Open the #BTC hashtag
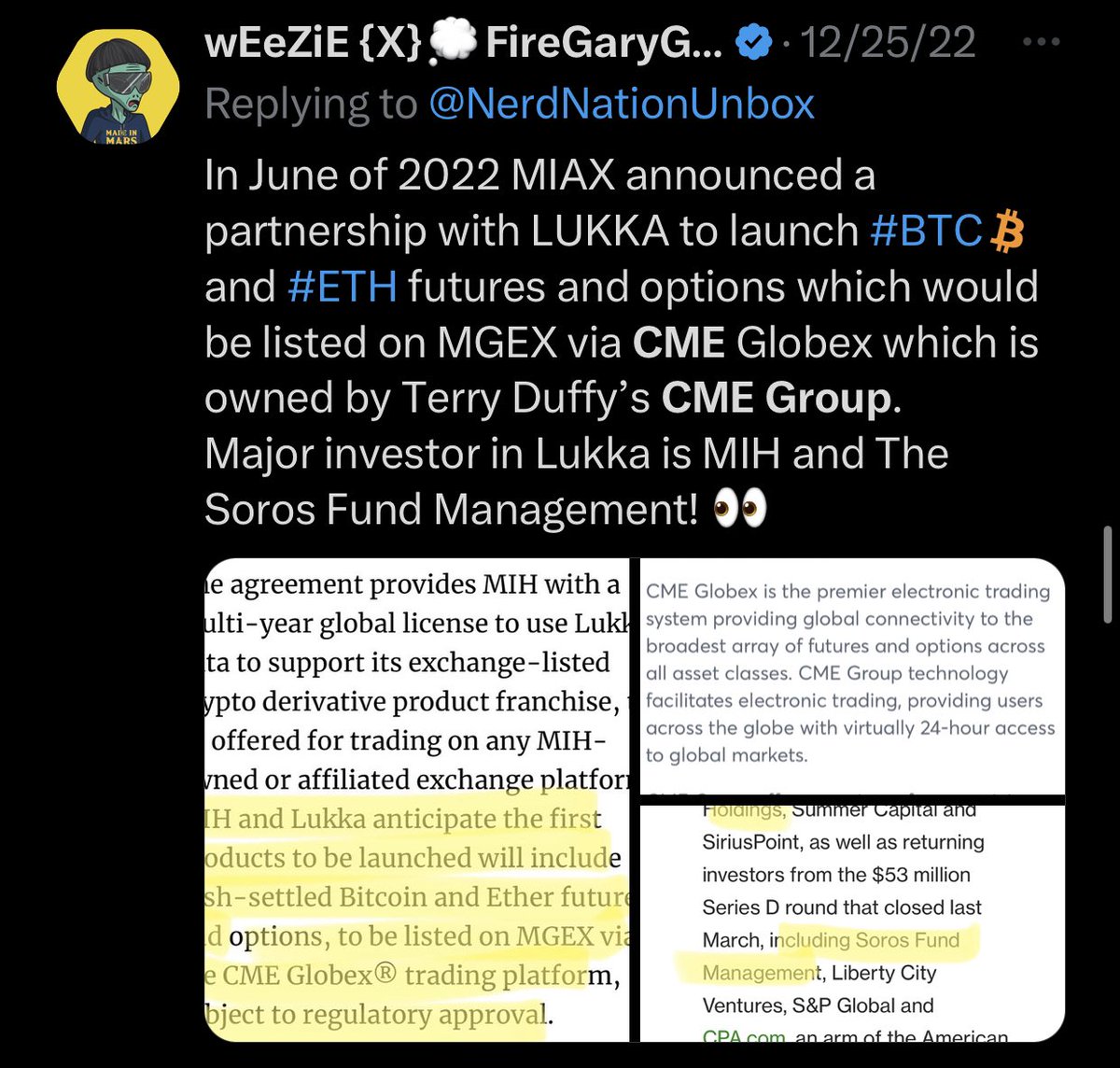This screenshot has width=1120, height=1068. click(x=925, y=232)
